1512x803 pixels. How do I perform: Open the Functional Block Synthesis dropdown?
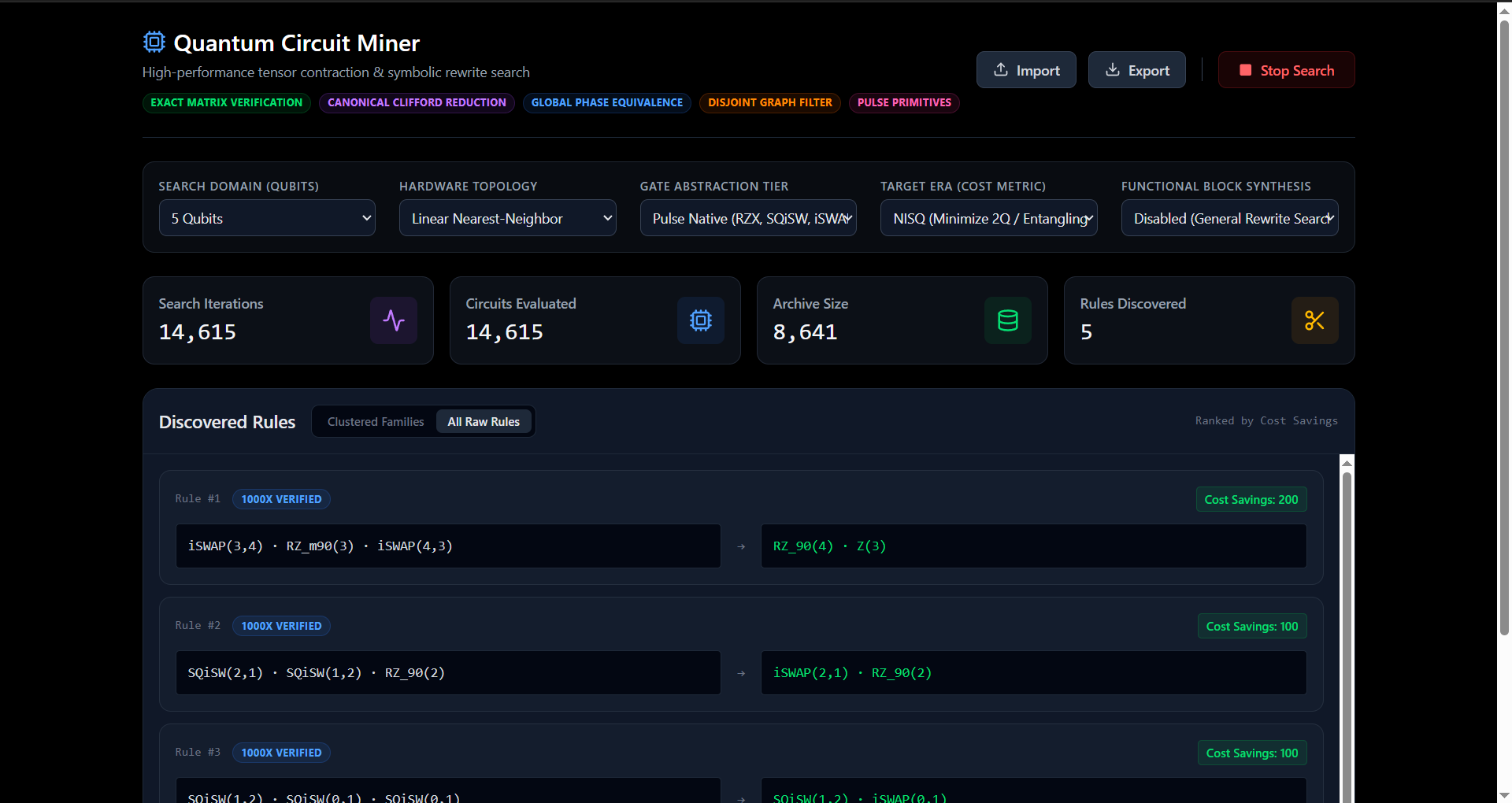[1230, 218]
